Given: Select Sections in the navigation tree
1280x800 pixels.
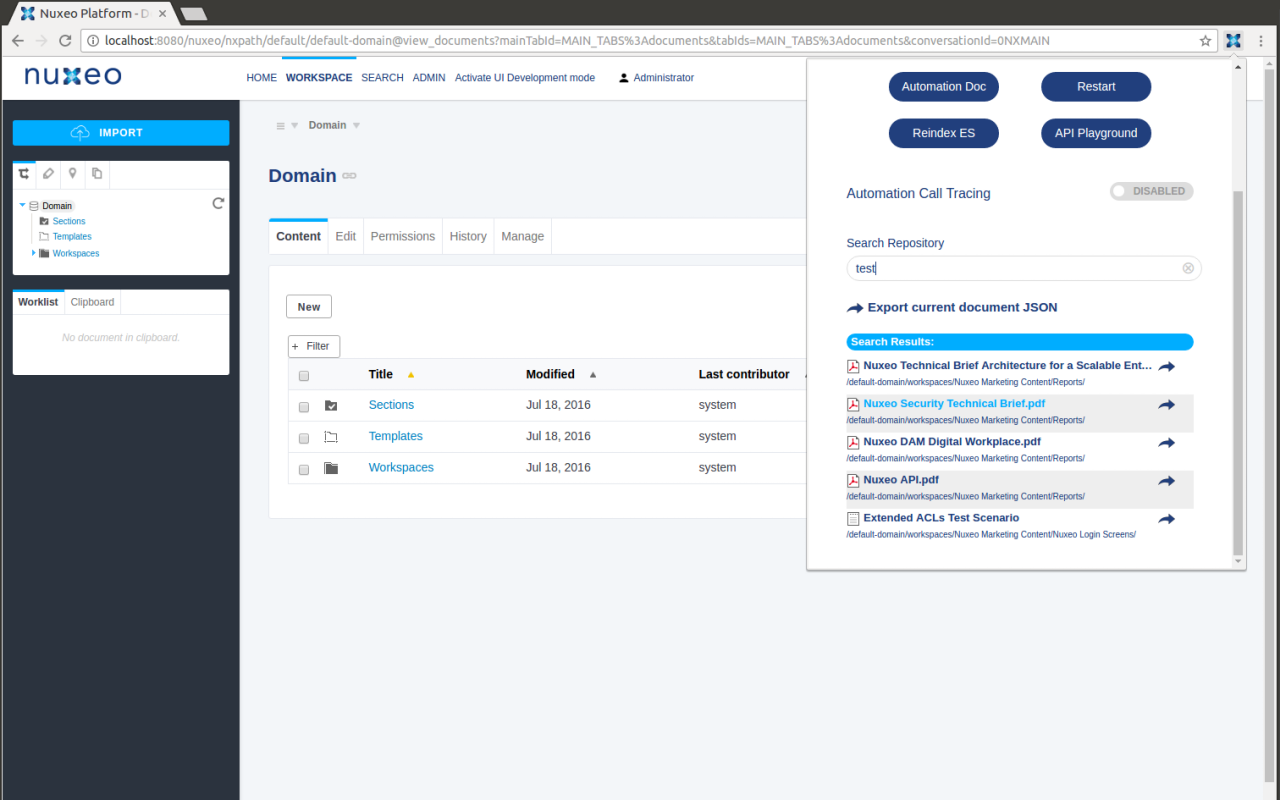Looking at the screenshot, I should pos(69,221).
